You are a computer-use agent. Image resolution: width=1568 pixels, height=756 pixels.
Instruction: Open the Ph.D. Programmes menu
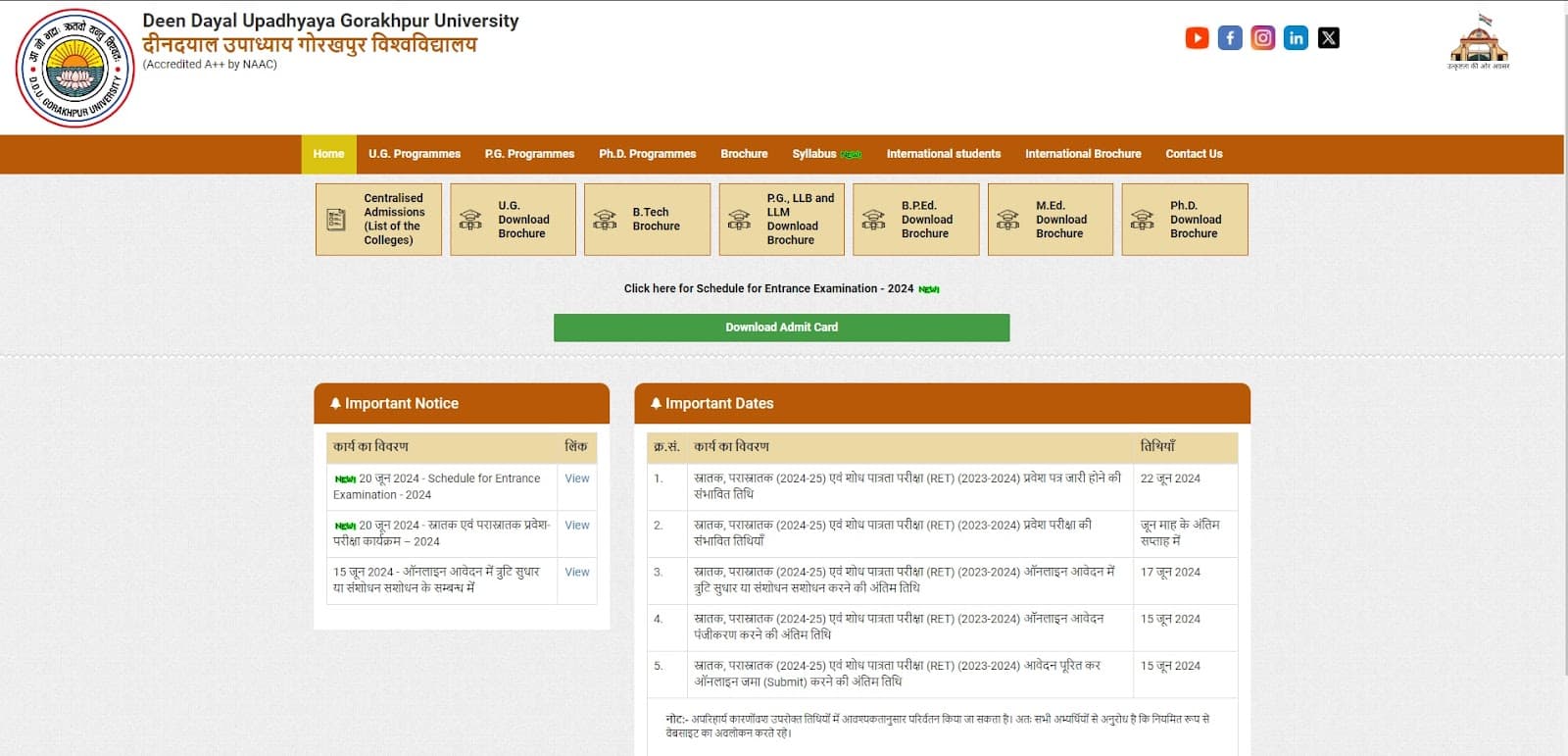coord(648,154)
